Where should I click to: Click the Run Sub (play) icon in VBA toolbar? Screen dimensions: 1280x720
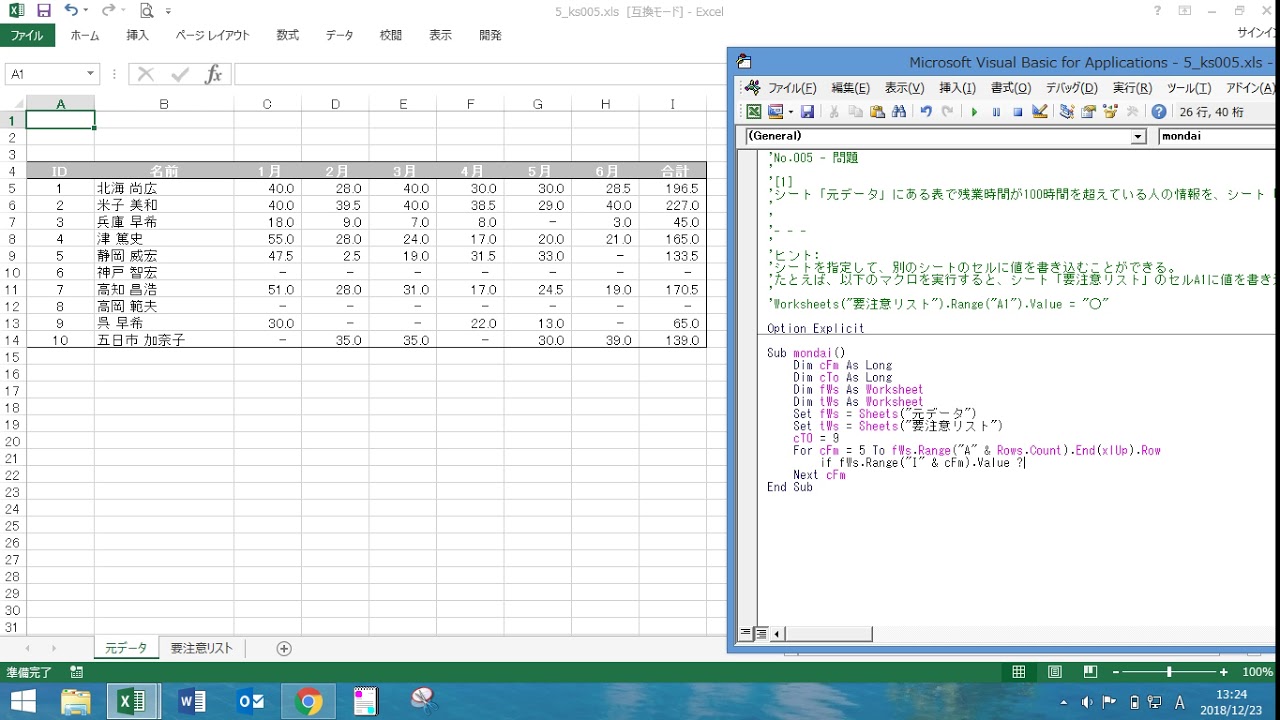click(x=974, y=112)
